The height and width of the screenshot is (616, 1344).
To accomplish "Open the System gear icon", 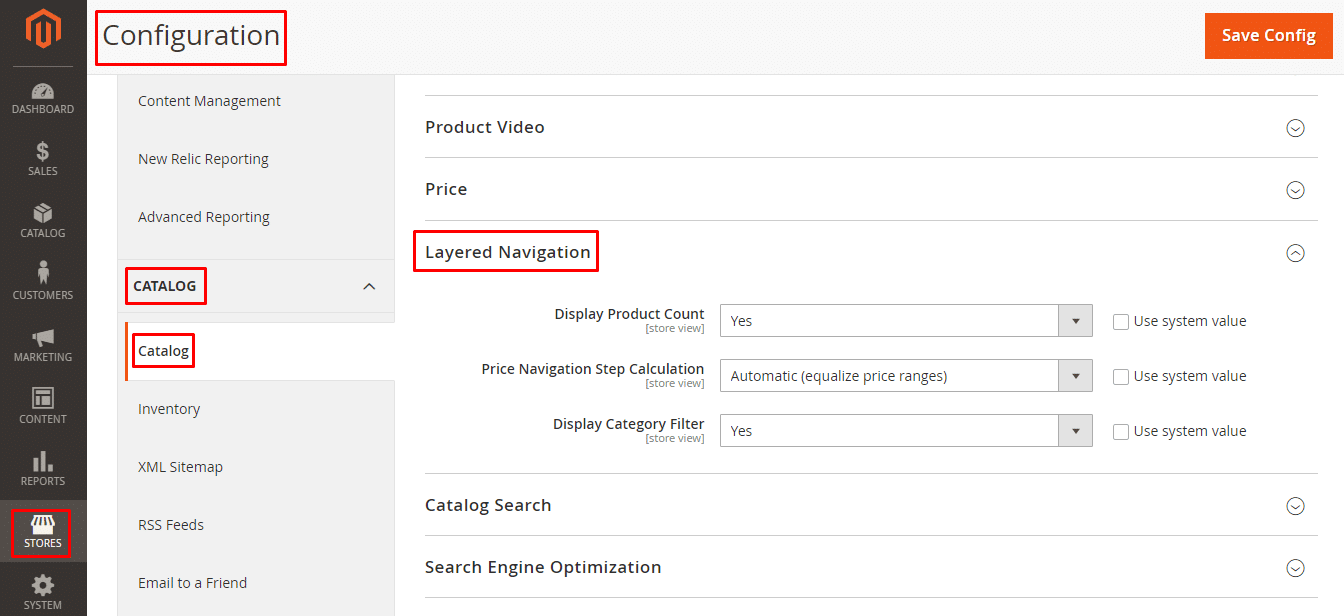I will tap(43, 586).
